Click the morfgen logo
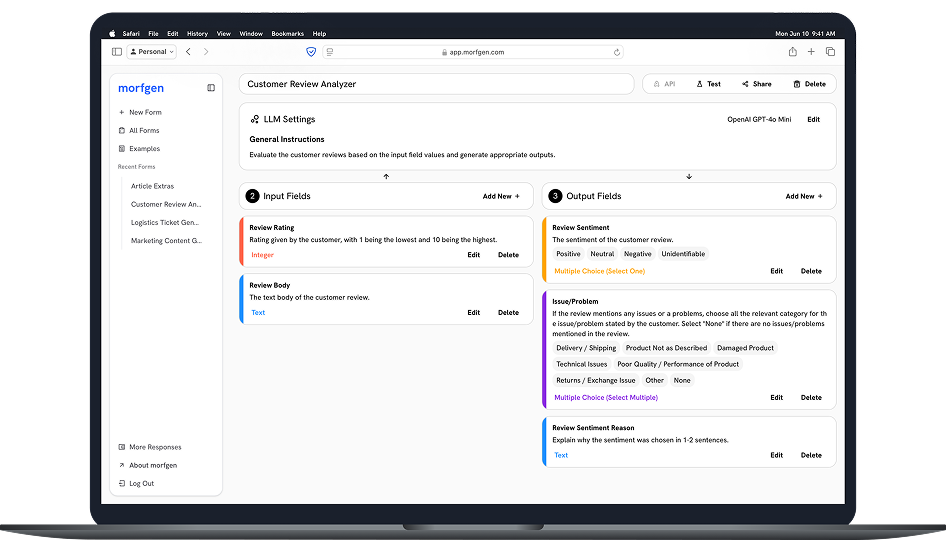Image resolution: width=946 pixels, height=540 pixels. tap(141, 88)
